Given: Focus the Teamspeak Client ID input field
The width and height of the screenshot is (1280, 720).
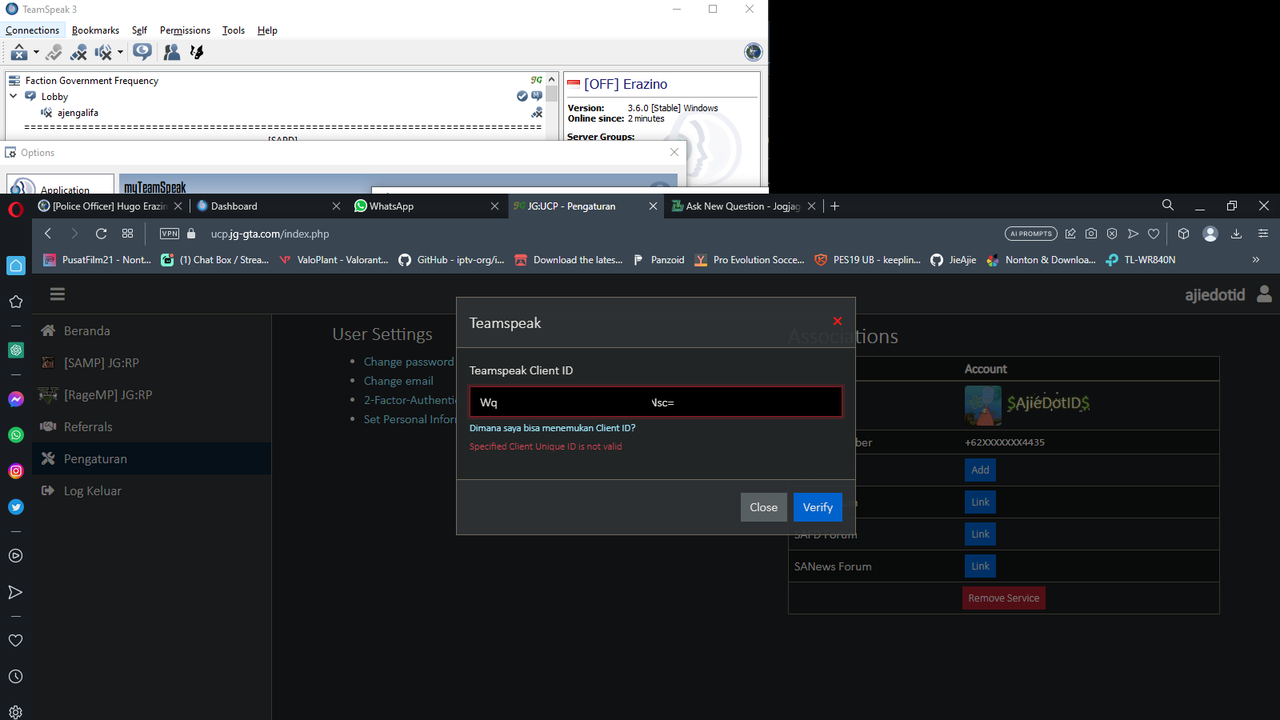Looking at the screenshot, I should (x=656, y=402).
